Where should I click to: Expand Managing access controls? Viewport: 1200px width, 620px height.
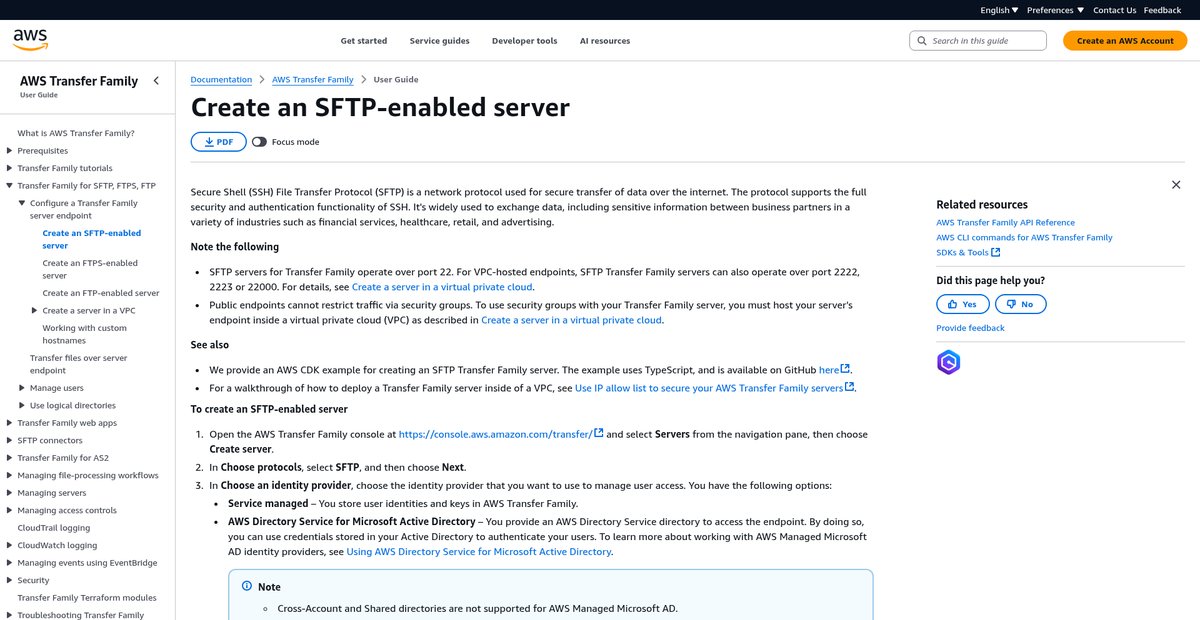(9, 511)
